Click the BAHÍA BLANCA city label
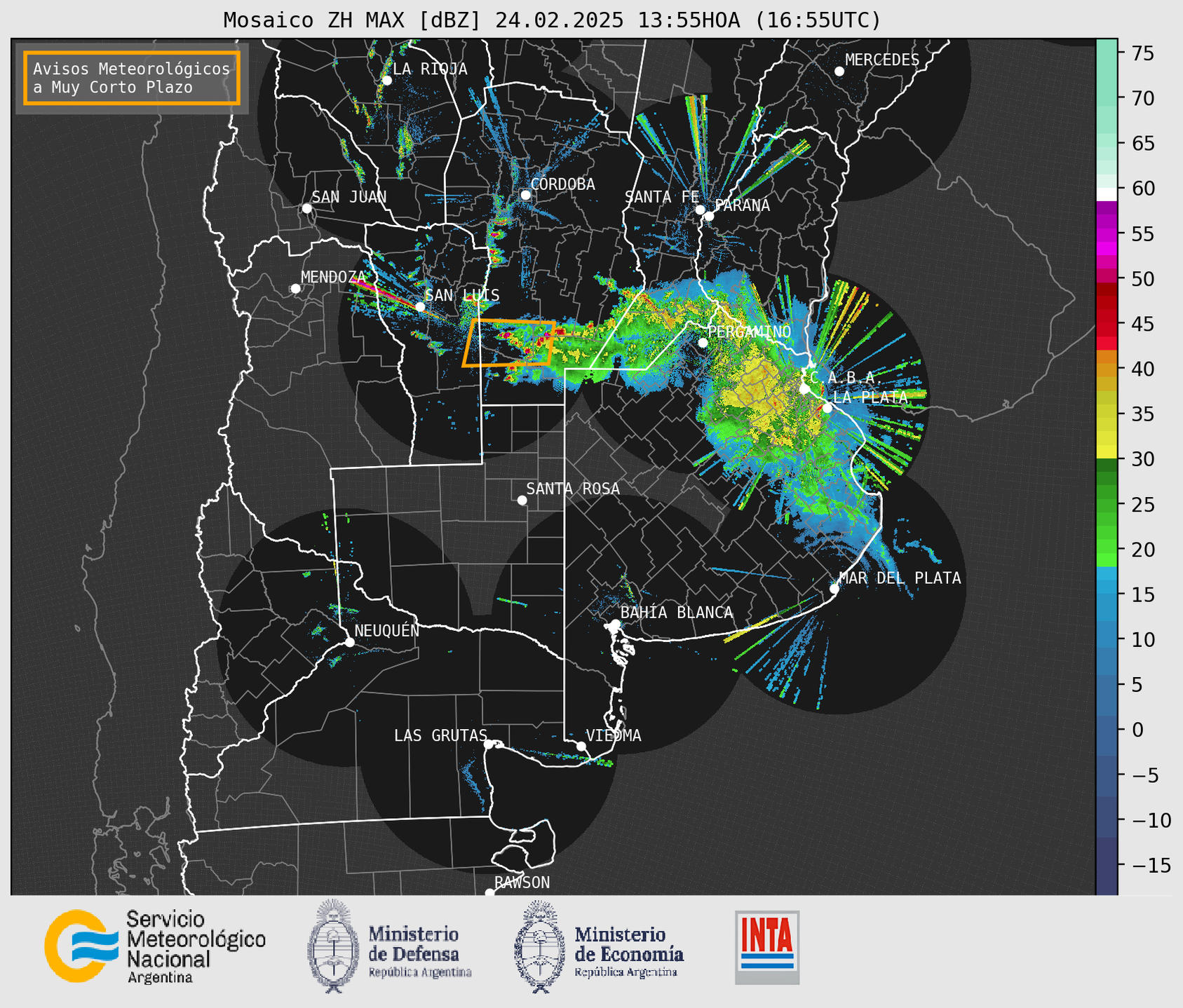Image resolution: width=1183 pixels, height=1008 pixels. (677, 613)
